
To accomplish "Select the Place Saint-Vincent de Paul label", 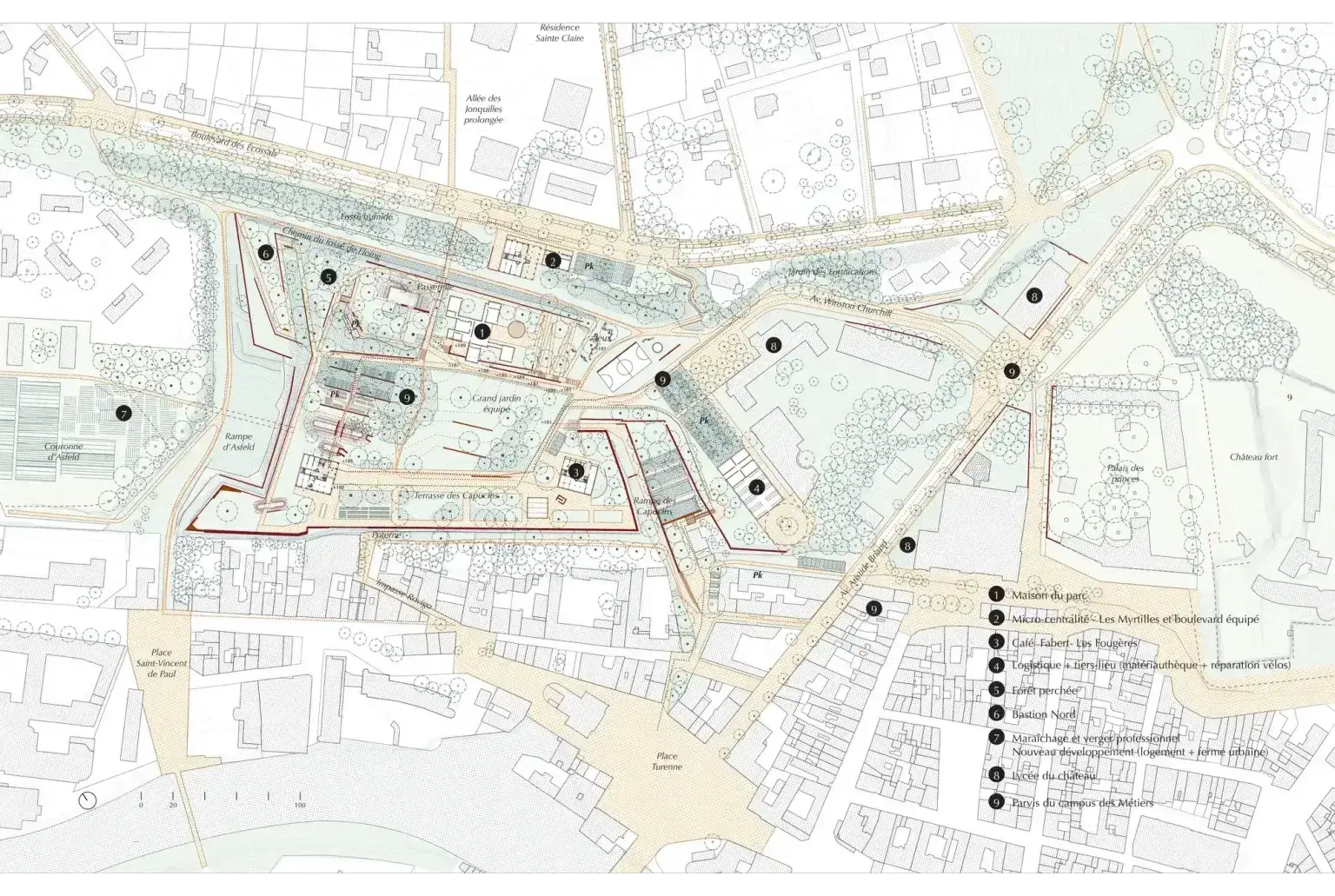I will [x=161, y=663].
